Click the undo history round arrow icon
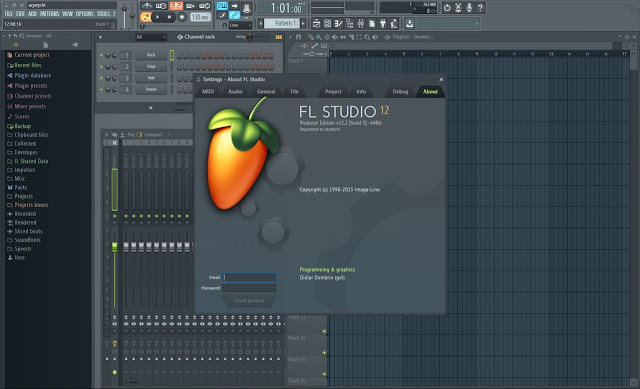Viewport: 640px width, 389px height. click(447, 7)
